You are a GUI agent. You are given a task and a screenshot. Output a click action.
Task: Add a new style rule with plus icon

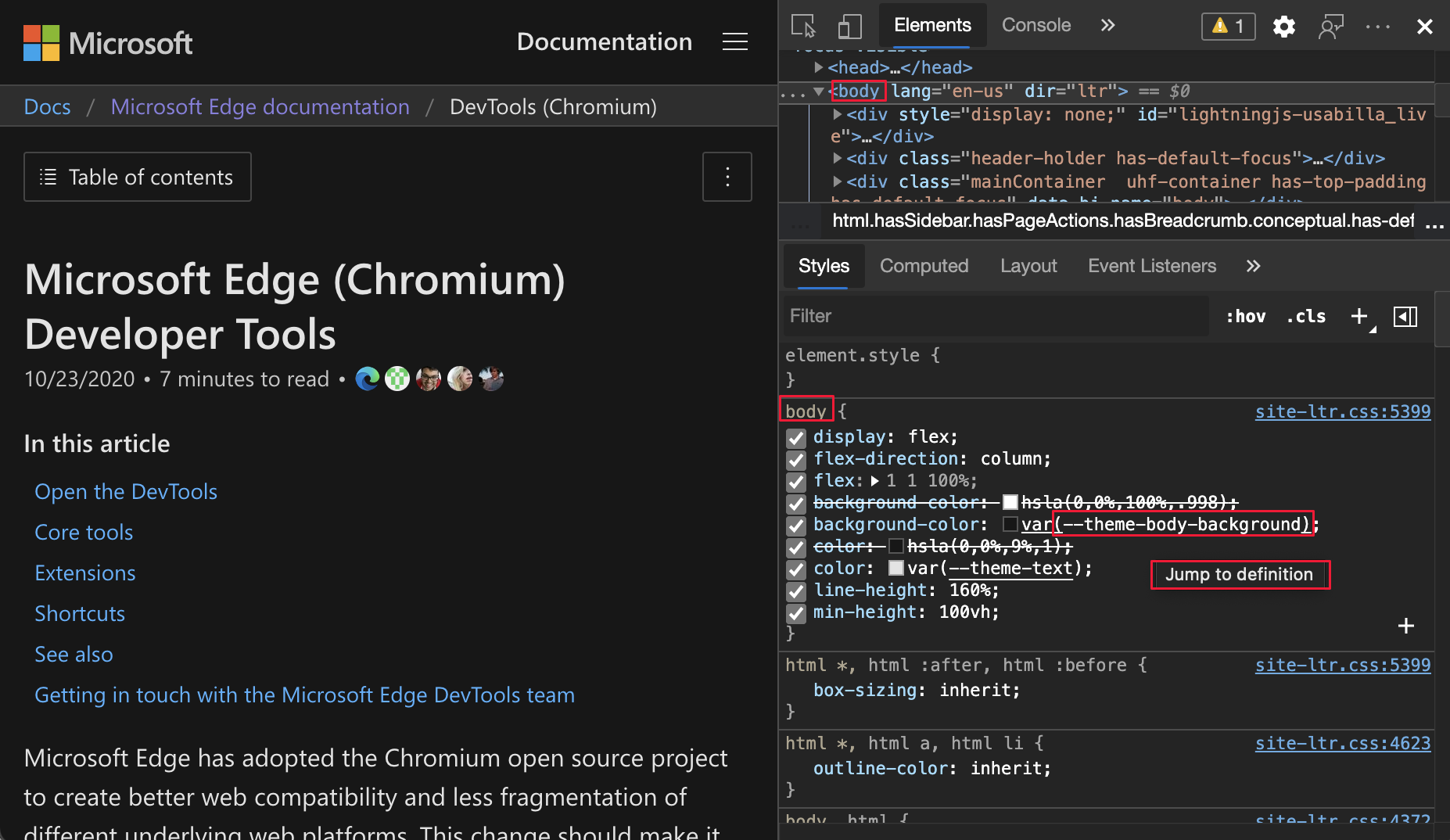1359,316
